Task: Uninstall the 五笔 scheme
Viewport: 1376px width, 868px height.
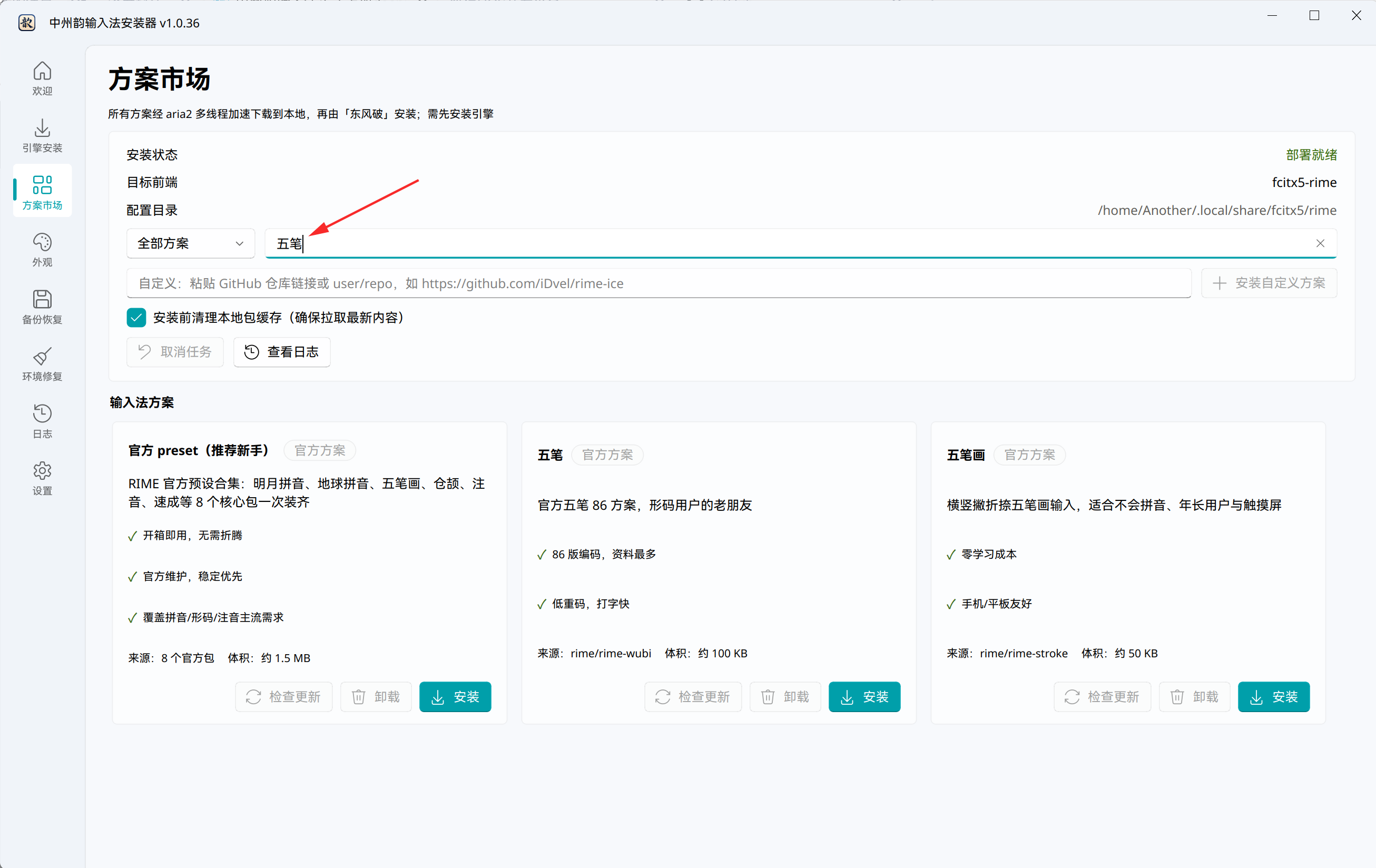Action: 785,697
